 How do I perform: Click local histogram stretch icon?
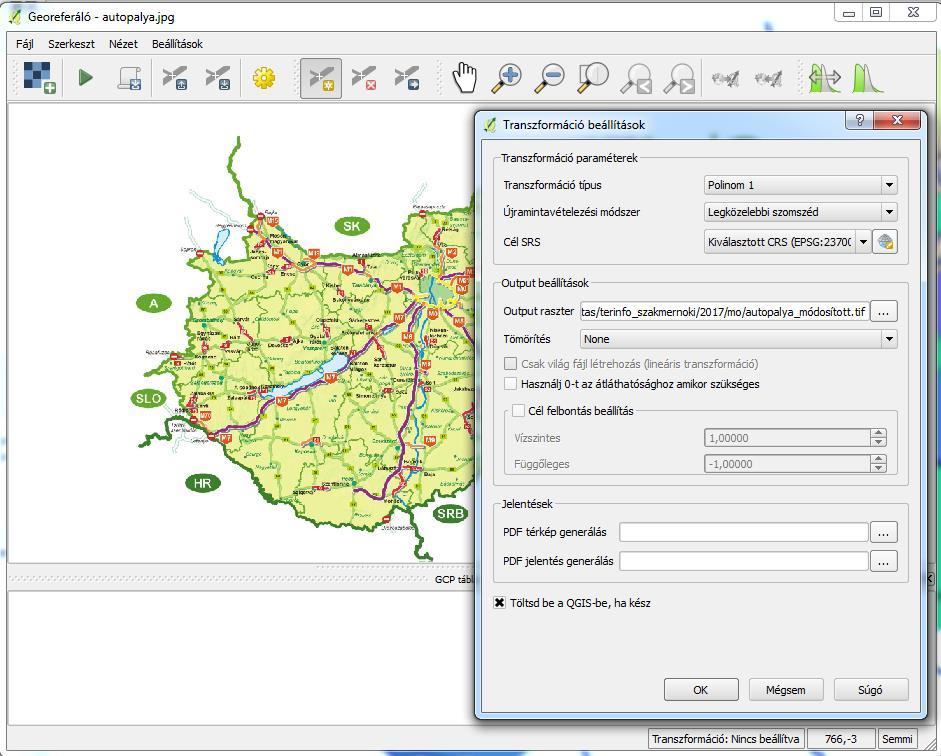(867, 78)
